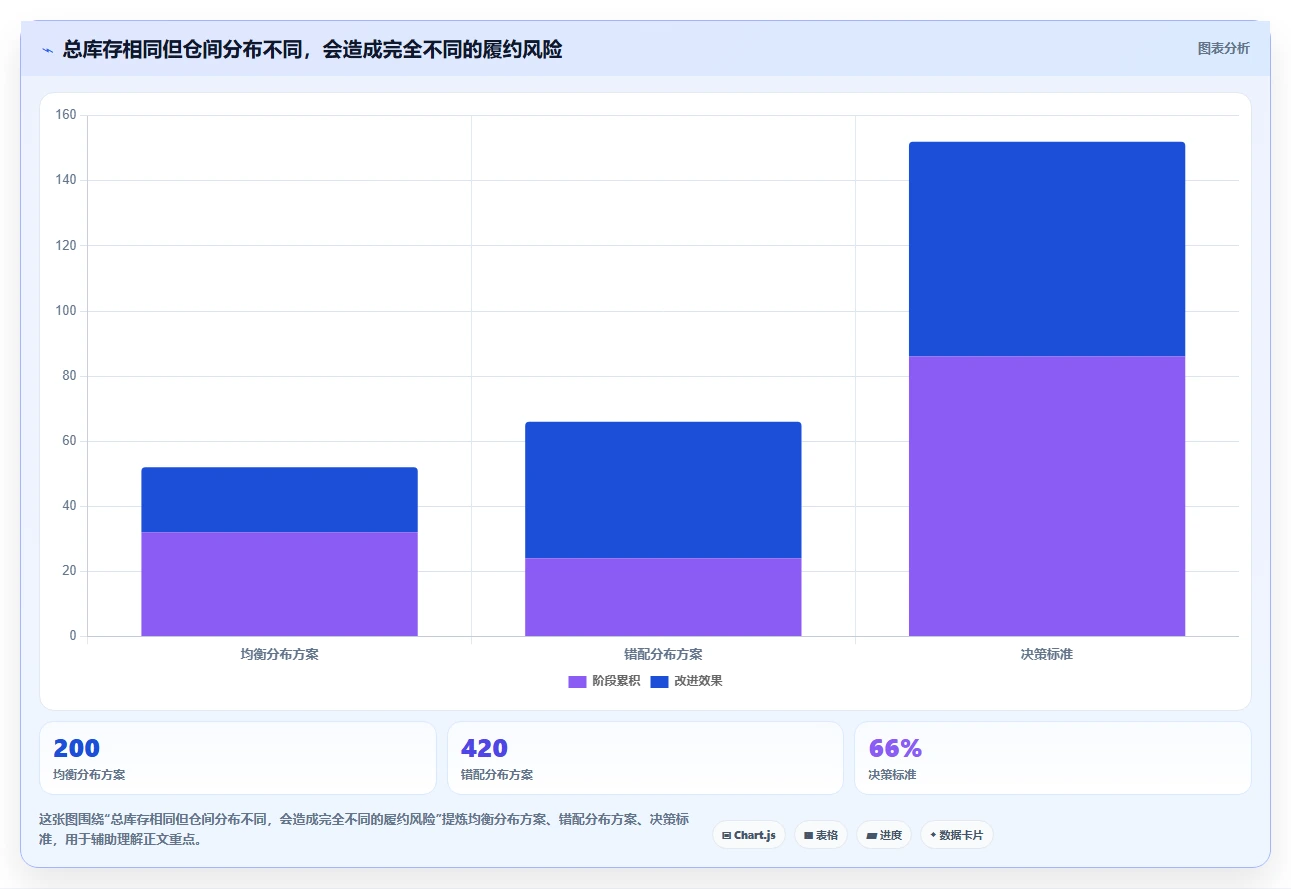Select the 数据卡片 tag chip

(957, 835)
